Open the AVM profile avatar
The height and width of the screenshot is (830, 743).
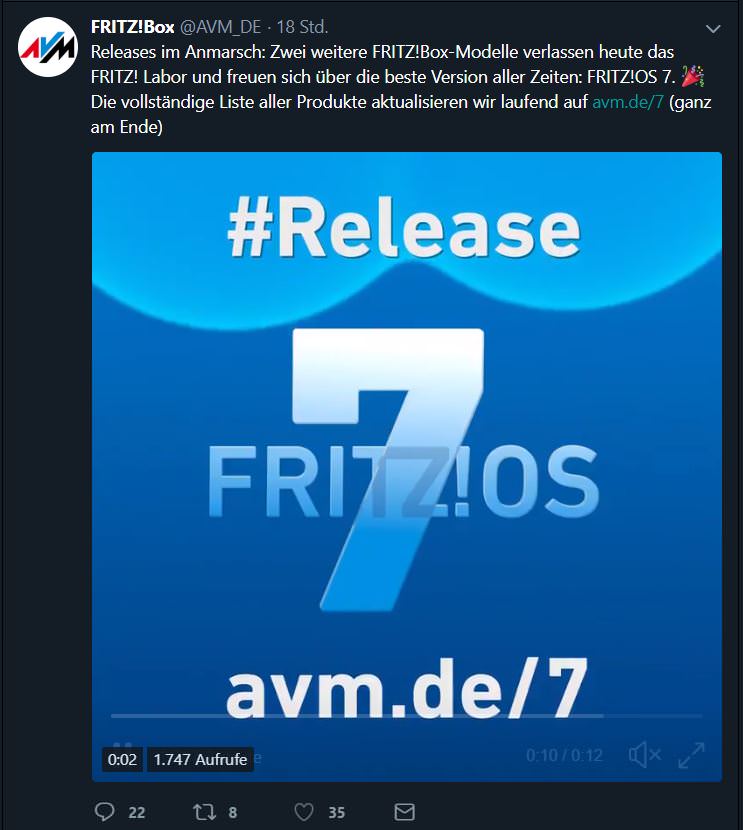click(48, 47)
